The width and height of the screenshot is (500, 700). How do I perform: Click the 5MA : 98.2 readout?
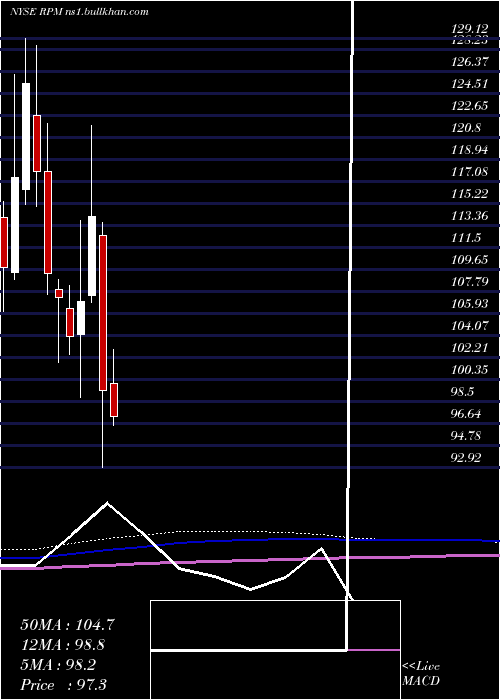[x=58, y=665]
